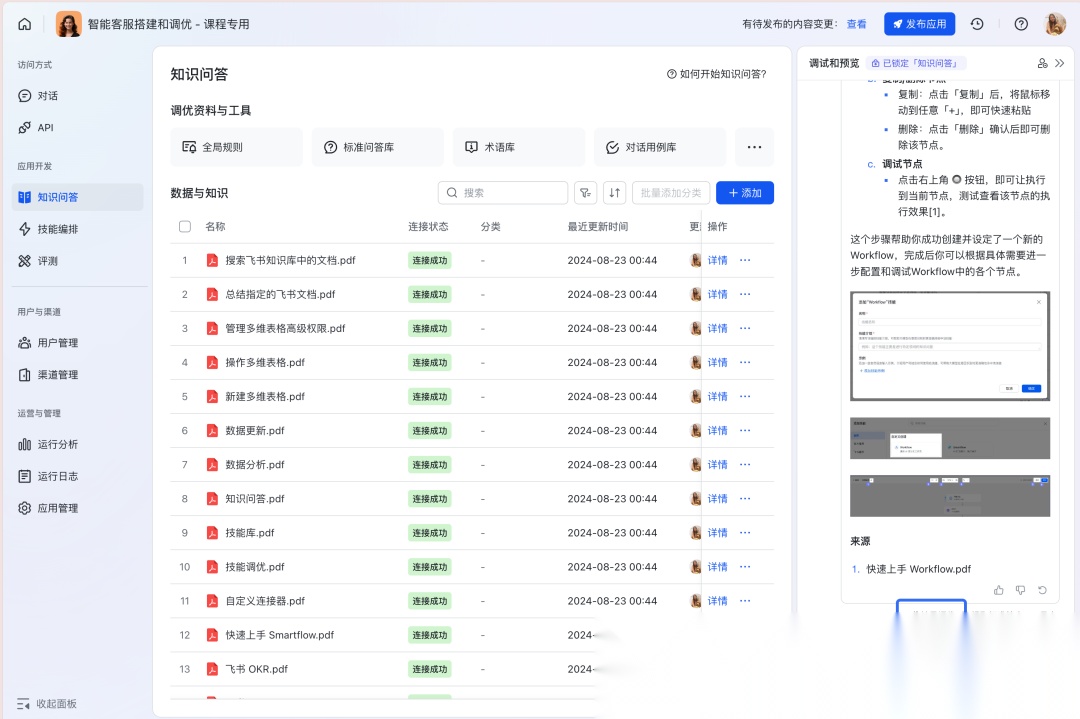The width and height of the screenshot is (1080, 719).
Task: Open 详情 for 自定义连接器.pdf
Action: [717, 601]
